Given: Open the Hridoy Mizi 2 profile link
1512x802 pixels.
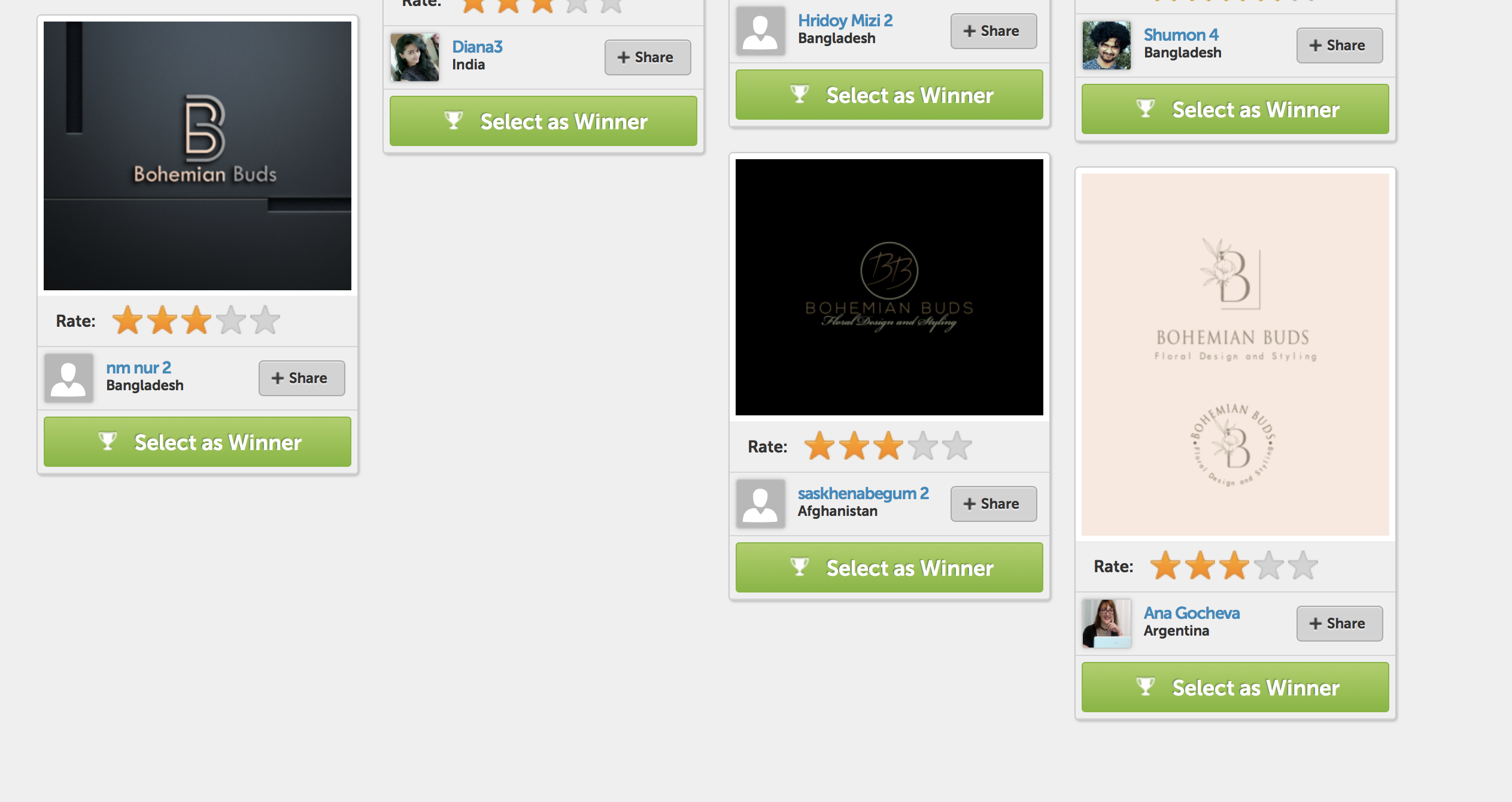Looking at the screenshot, I should (845, 20).
